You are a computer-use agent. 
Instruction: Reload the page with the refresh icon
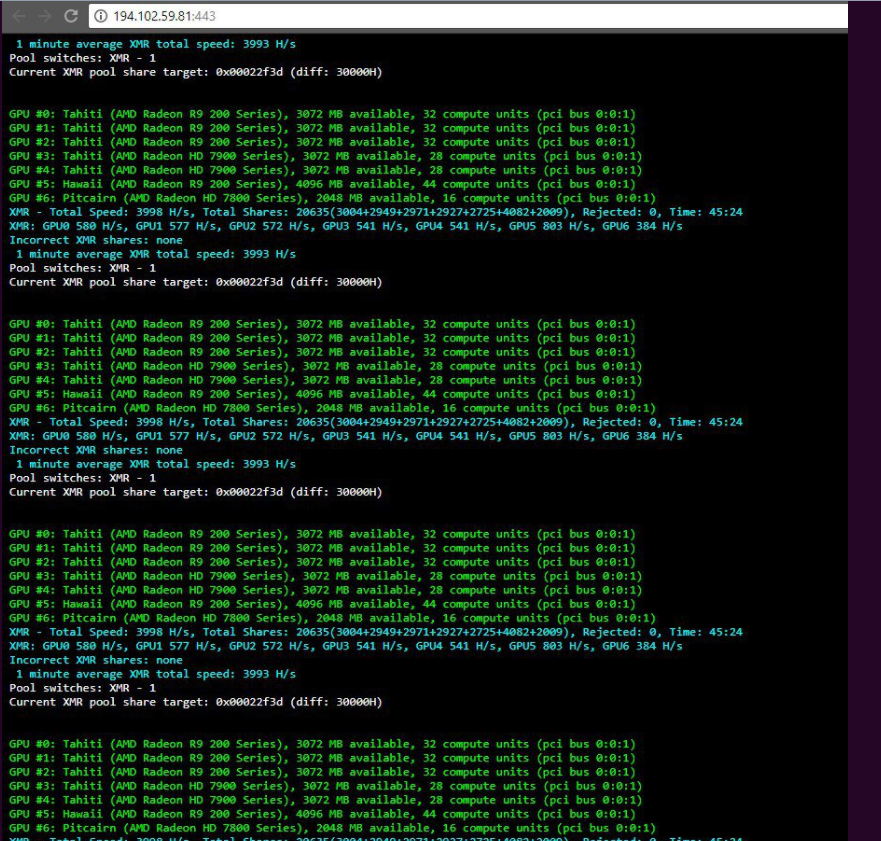click(x=71, y=16)
